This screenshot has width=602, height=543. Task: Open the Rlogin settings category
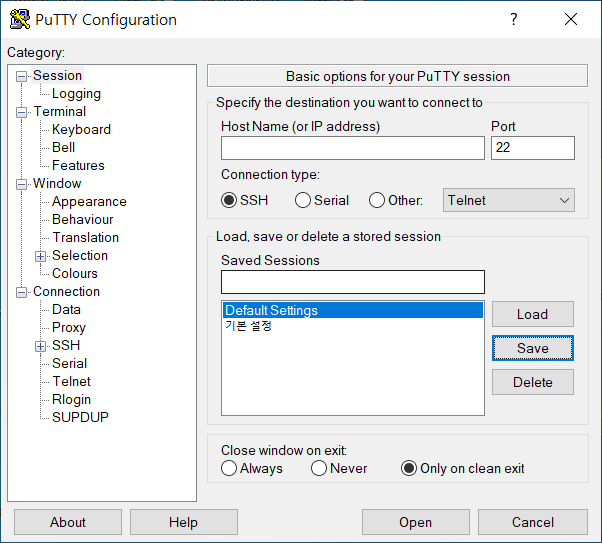coord(71,400)
